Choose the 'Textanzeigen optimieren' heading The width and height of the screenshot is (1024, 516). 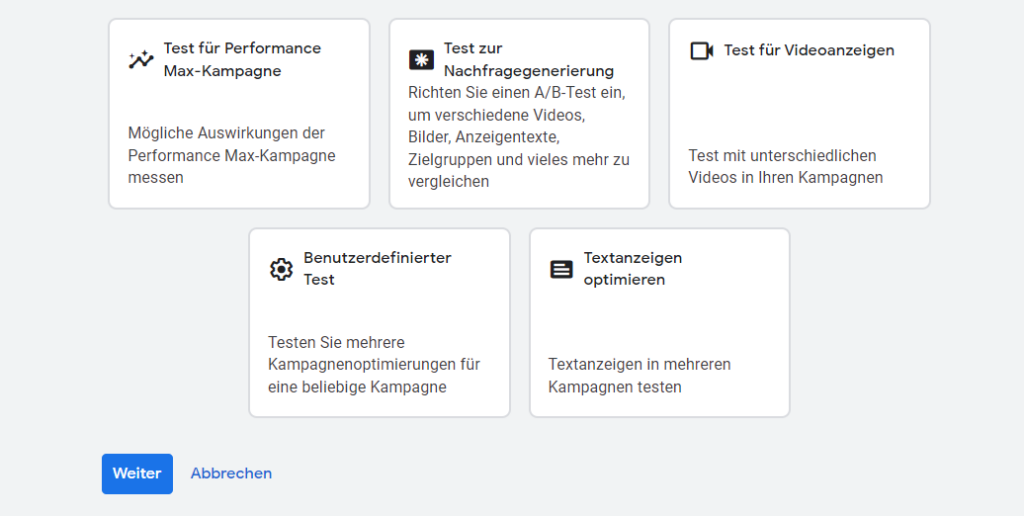point(633,268)
